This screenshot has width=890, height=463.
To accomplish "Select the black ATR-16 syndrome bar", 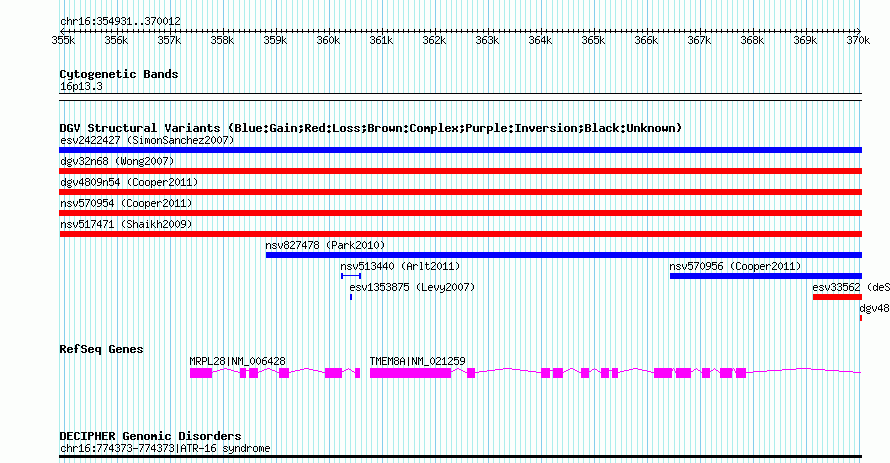I will coord(460,457).
